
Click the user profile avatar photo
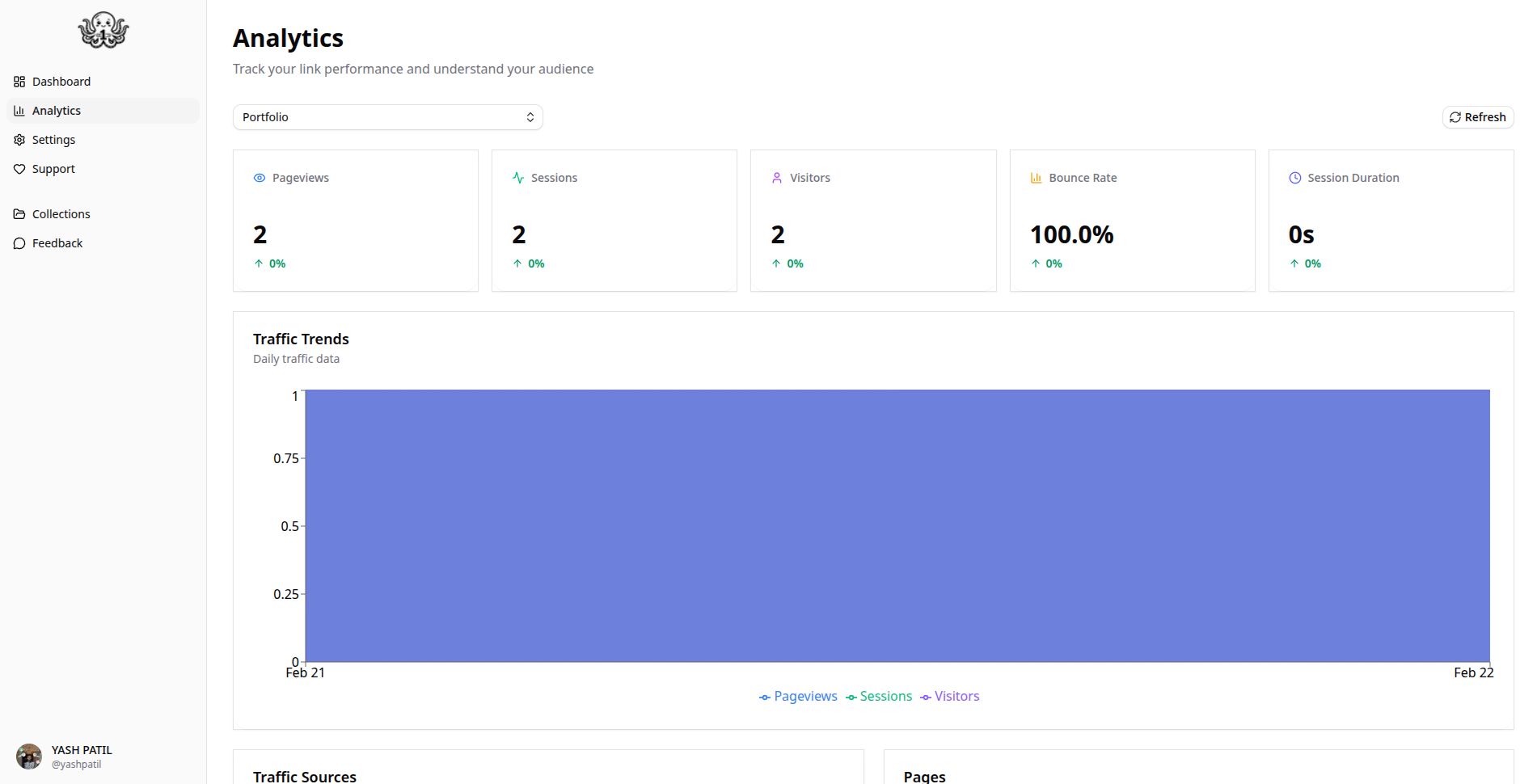point(29,757)
